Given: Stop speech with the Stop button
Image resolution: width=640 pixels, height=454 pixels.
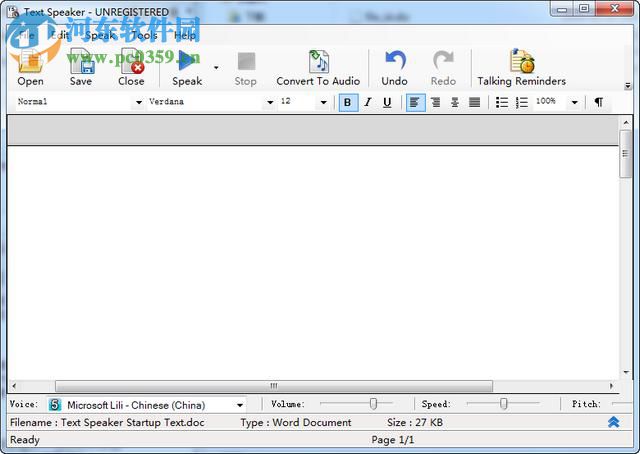Looking at the screenshot, I should 245,68.
